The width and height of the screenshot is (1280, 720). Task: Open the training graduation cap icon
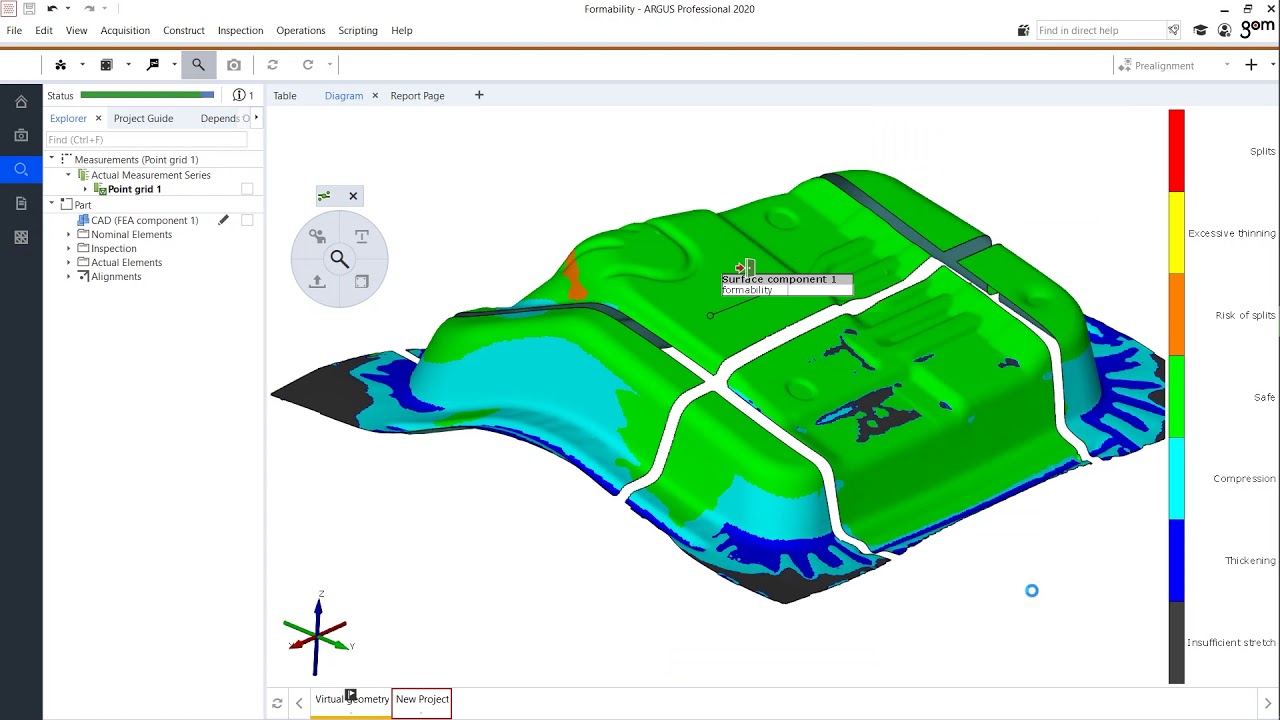click(x=1201, y=31)
